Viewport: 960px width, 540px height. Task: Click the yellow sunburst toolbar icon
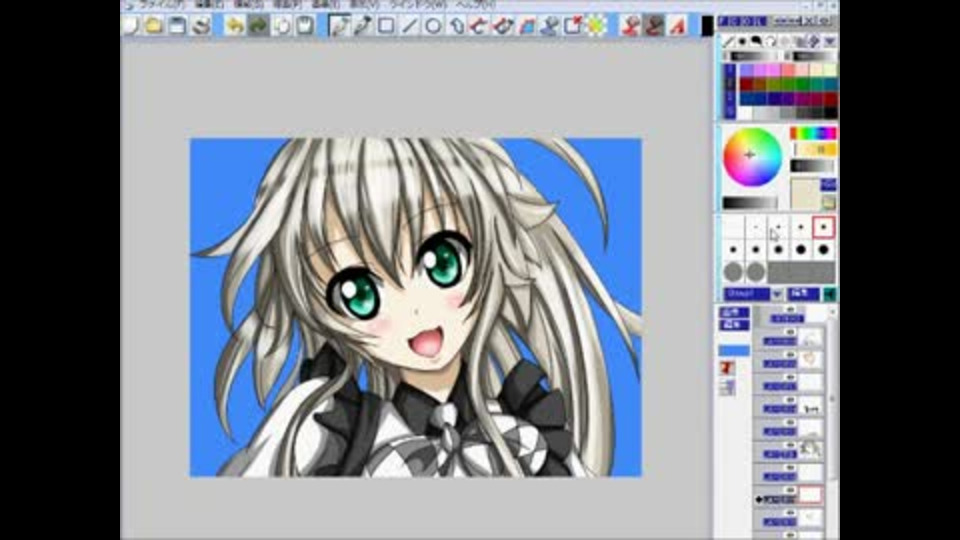(x=597, y=26)
